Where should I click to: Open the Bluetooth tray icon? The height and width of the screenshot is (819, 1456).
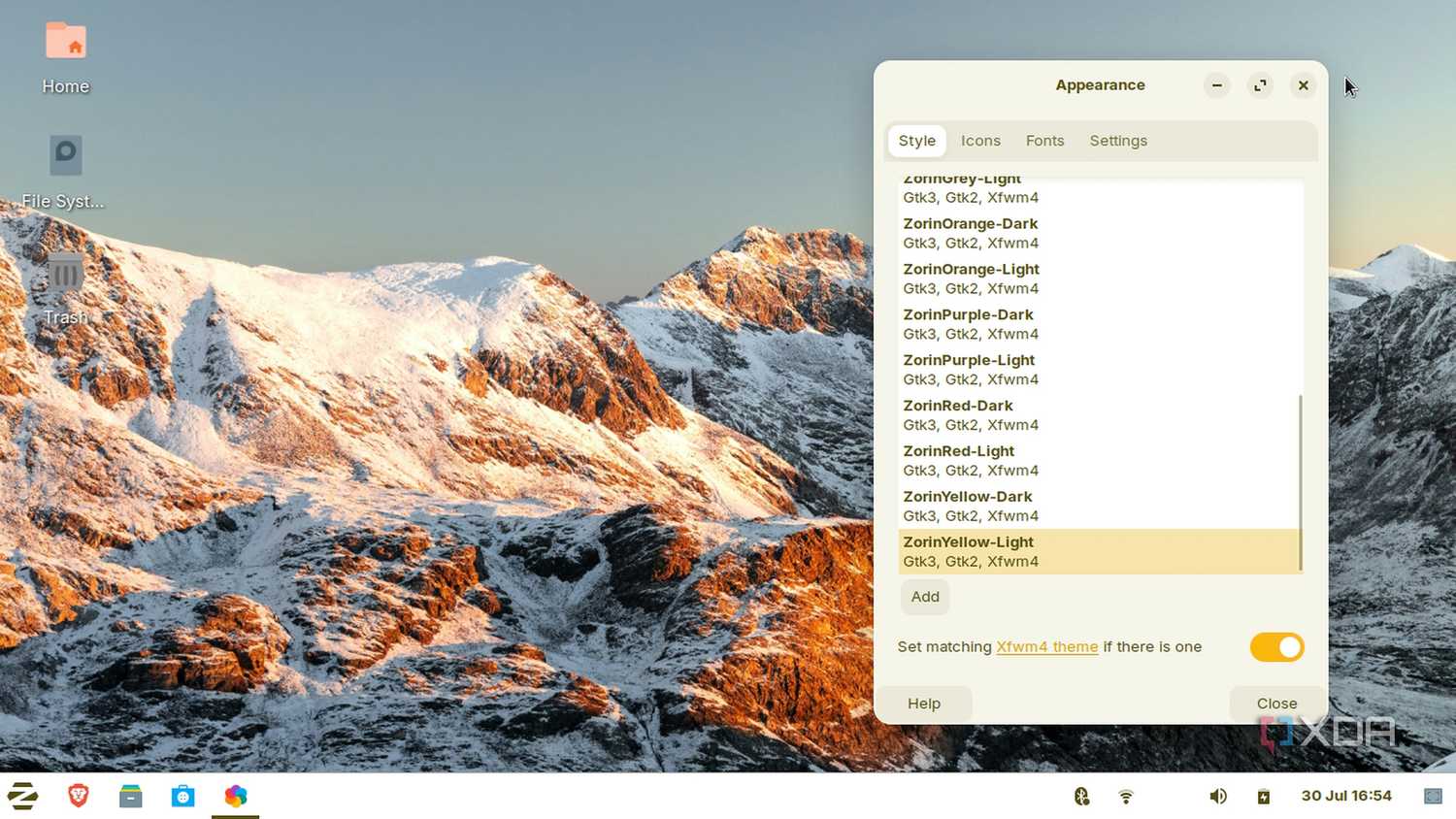[1081, 797]
